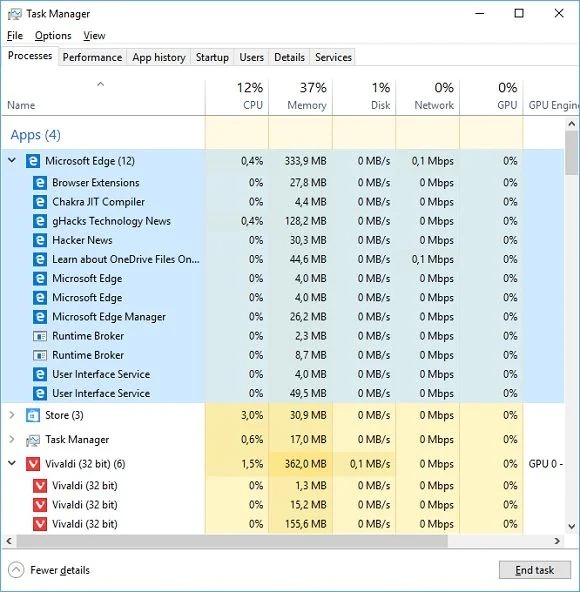Switch to the Services tab
The width and height of the screenshot is (580, 592).
pos(333,57)
